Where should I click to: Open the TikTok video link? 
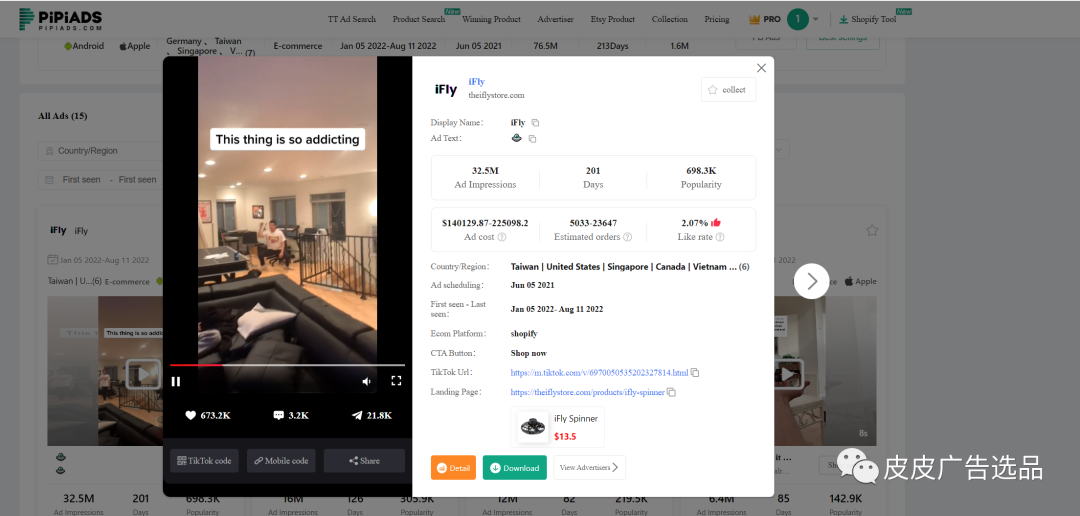click(x=599, y=373)
